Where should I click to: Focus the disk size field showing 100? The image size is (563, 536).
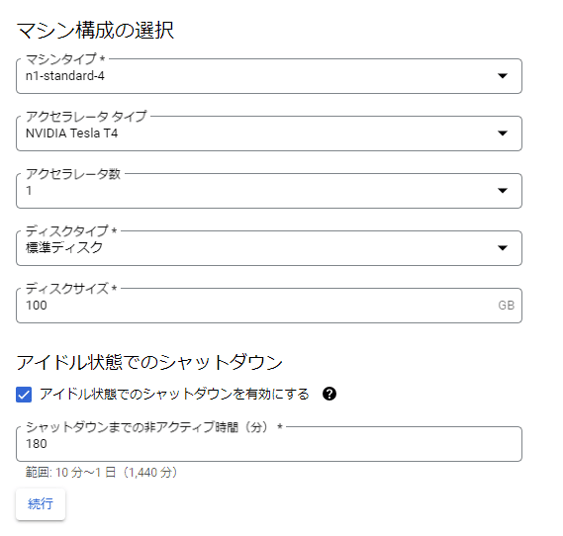(x=269, y=306)
